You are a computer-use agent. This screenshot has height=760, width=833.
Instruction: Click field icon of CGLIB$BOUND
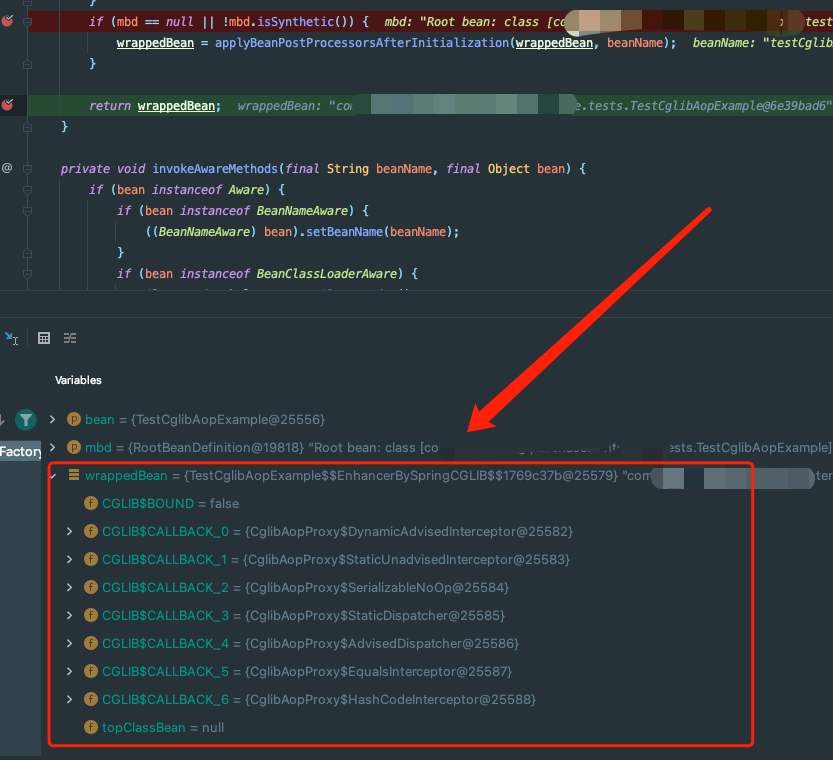tap(91, 503)
